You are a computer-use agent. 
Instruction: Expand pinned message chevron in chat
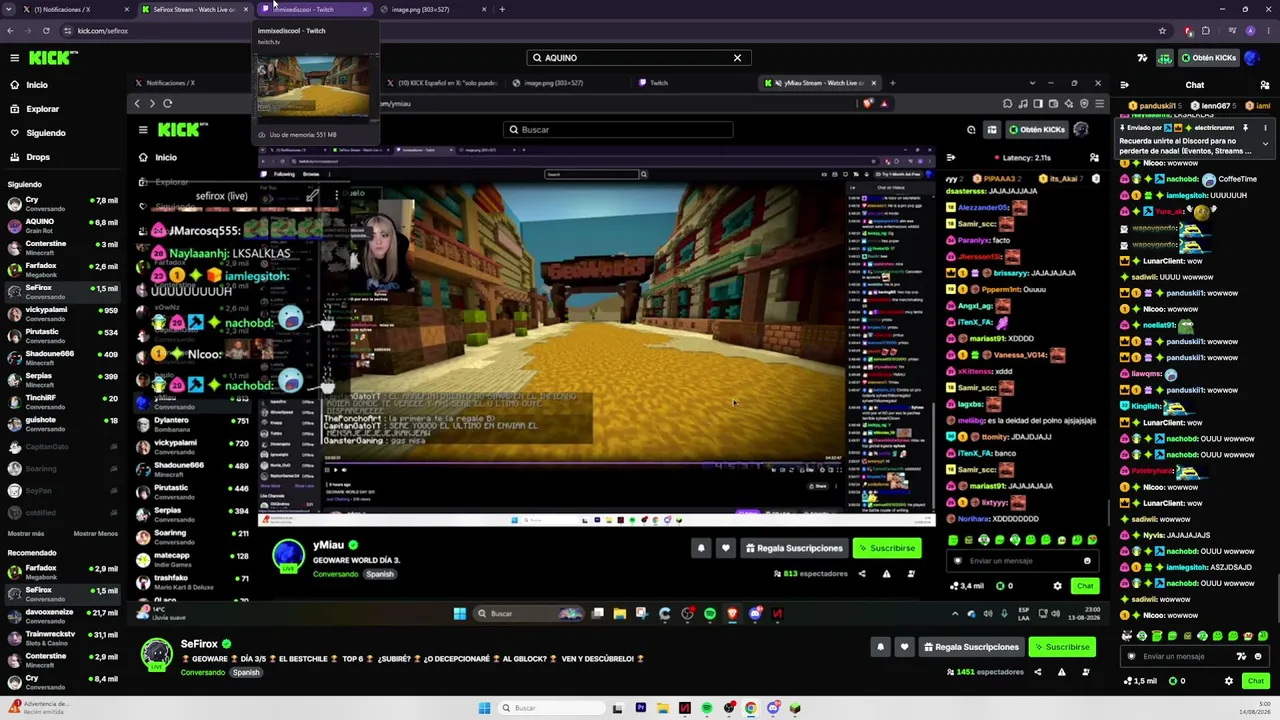1265,144
